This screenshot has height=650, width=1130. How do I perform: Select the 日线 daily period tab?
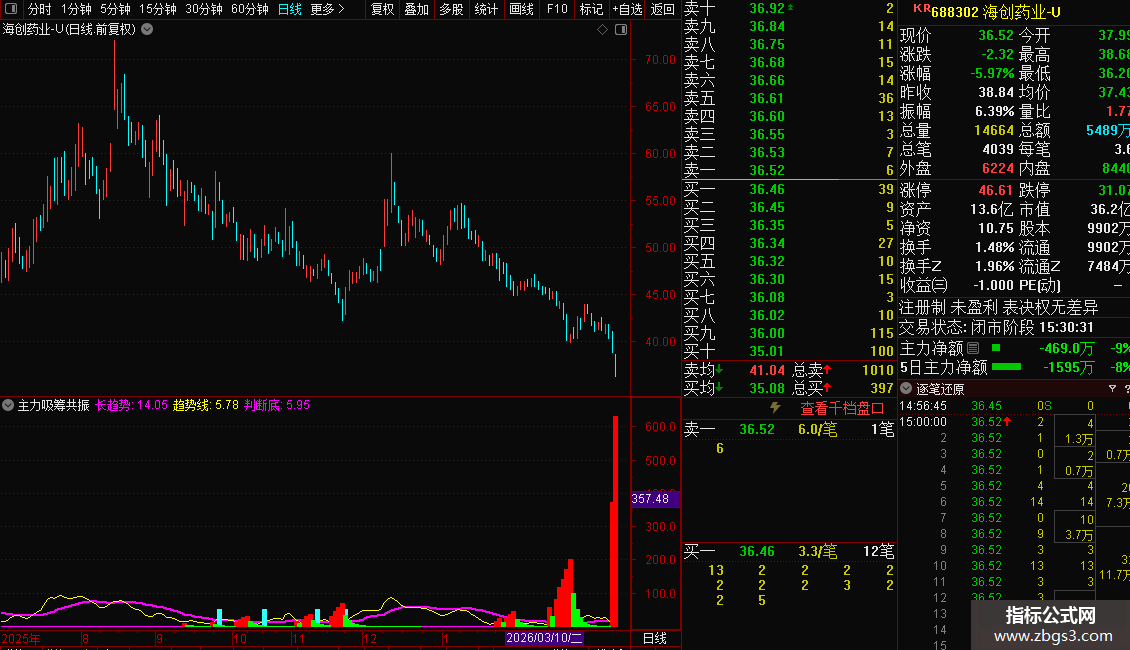290,9
